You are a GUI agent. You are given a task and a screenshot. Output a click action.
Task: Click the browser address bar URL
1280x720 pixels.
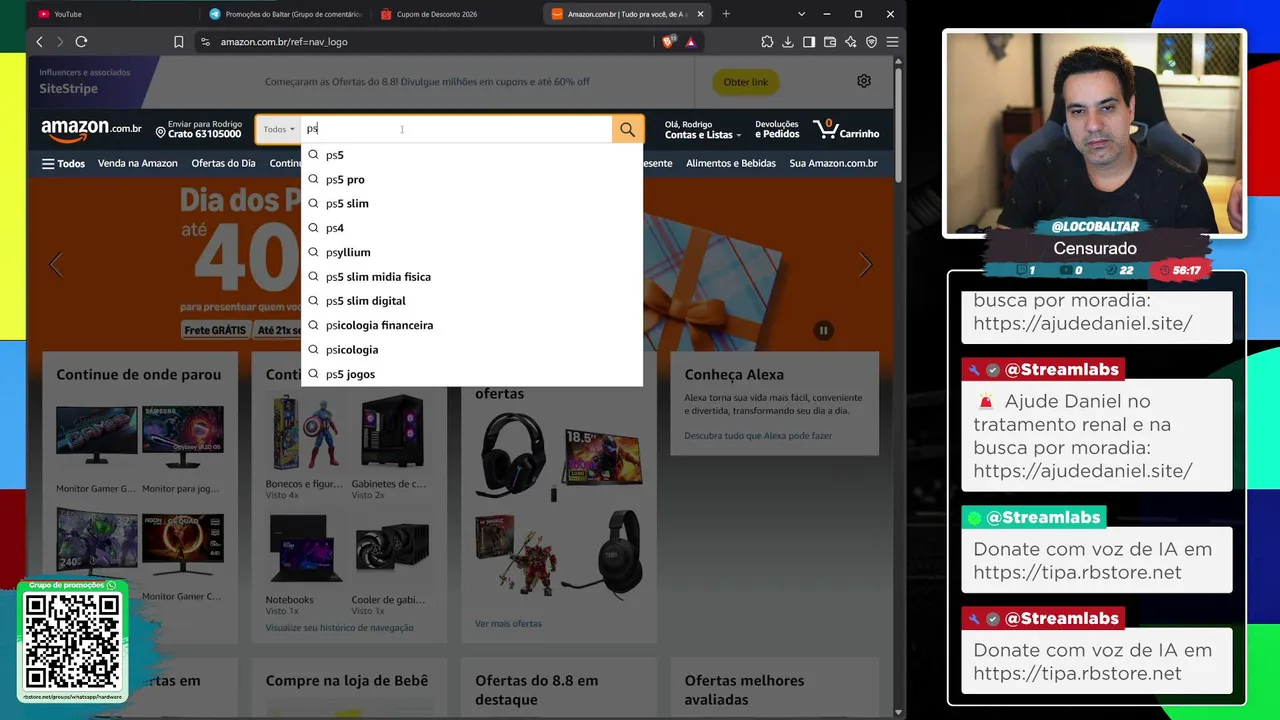pyautogui.click(x=284, y=42)
